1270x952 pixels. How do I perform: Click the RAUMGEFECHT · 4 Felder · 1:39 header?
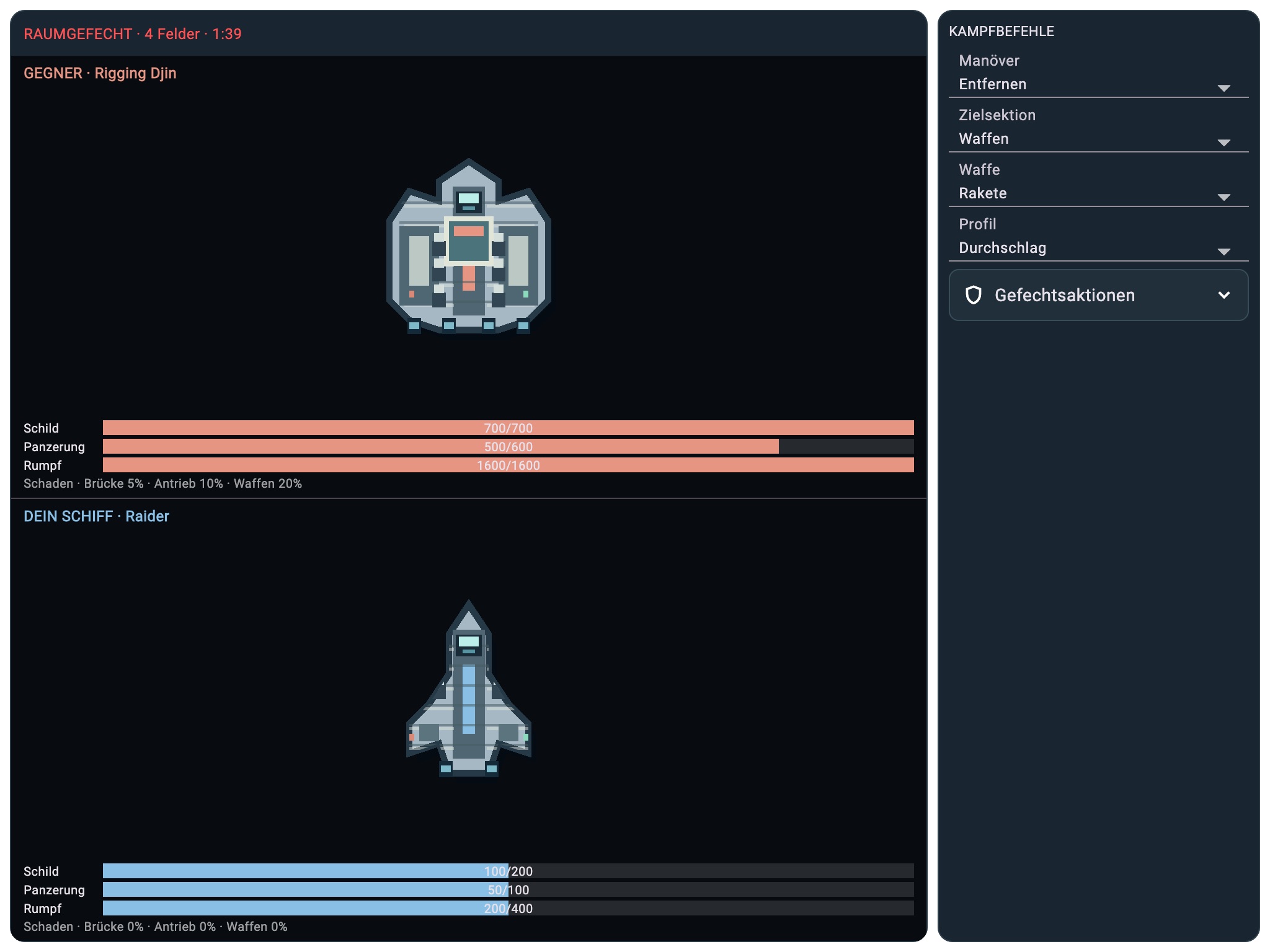click(133, 33)
